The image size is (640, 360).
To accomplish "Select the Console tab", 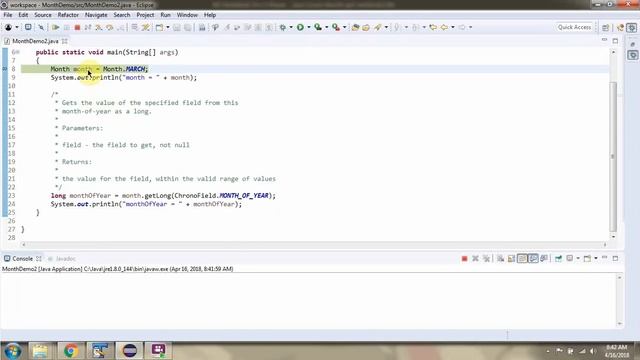I will [x=22, y=258].
